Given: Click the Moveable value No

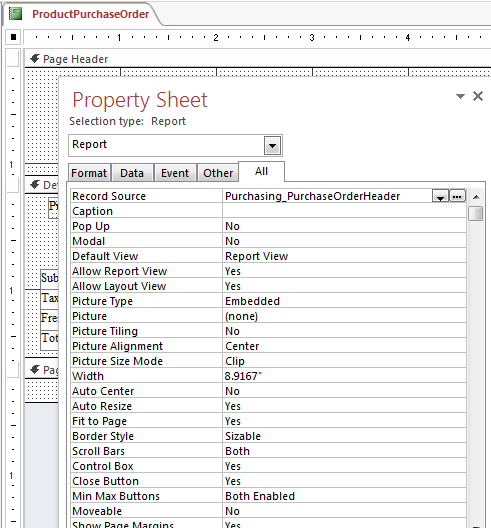Looking at the screenshot, I should click(x=232, y=511).
